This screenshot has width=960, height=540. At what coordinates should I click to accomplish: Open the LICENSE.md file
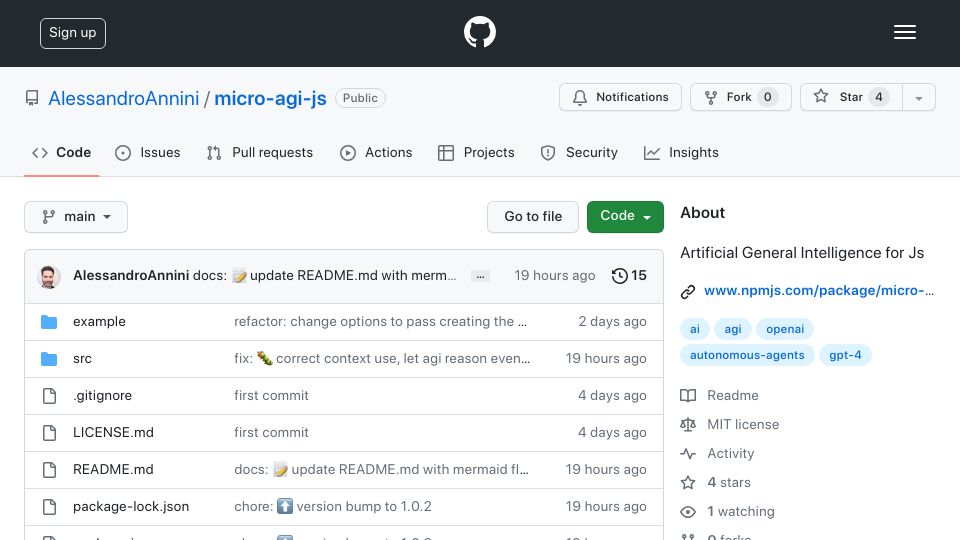[113, 432]
